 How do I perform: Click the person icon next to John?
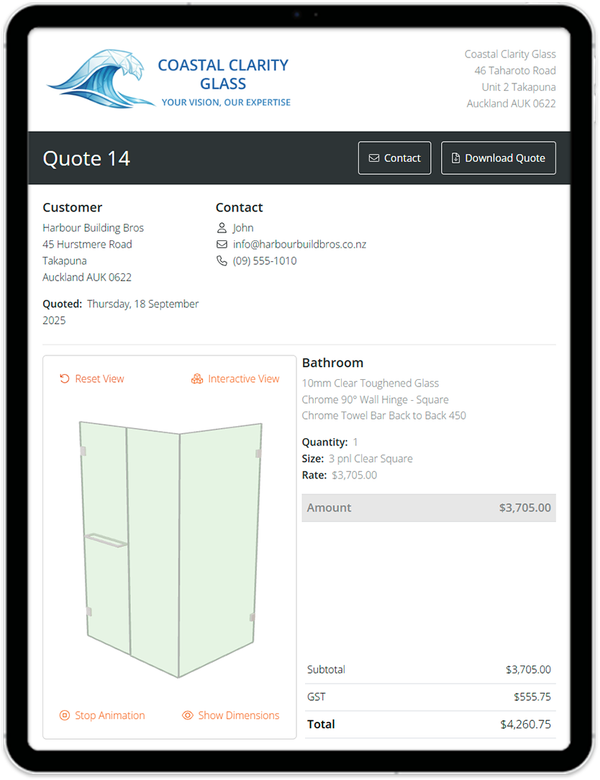coord(222,228)
